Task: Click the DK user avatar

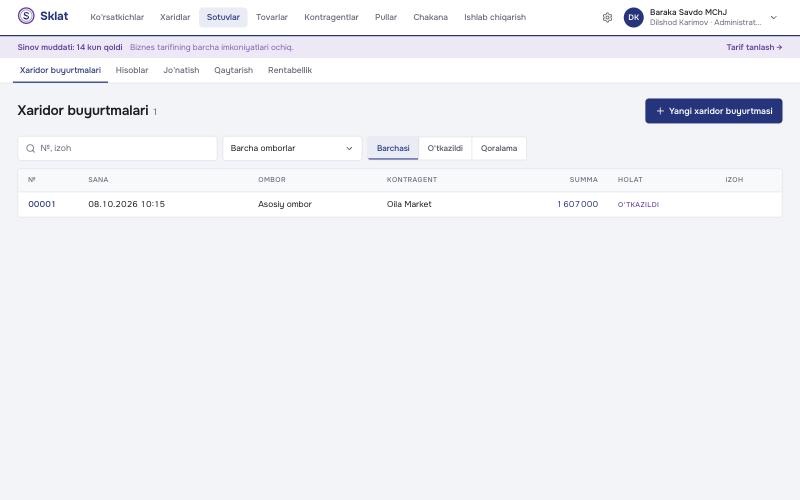Action: coord(634,17)
